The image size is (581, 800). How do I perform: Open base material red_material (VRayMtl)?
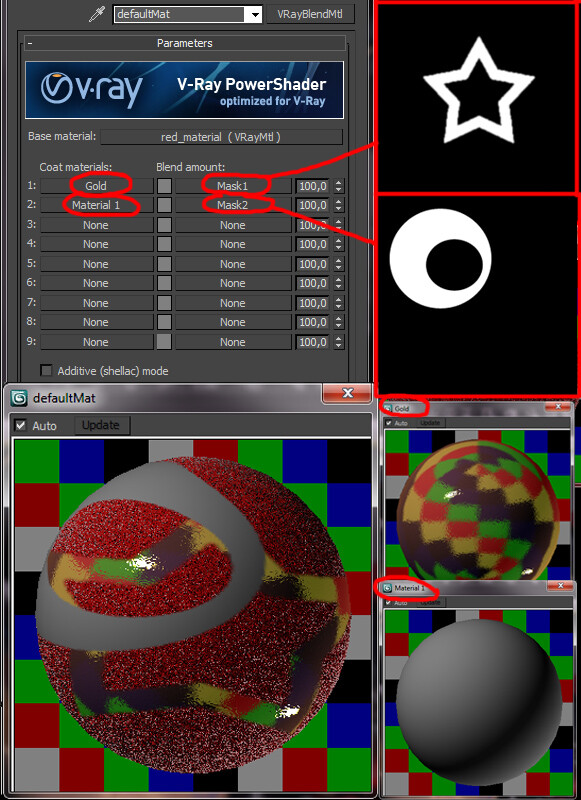(221, 137)
